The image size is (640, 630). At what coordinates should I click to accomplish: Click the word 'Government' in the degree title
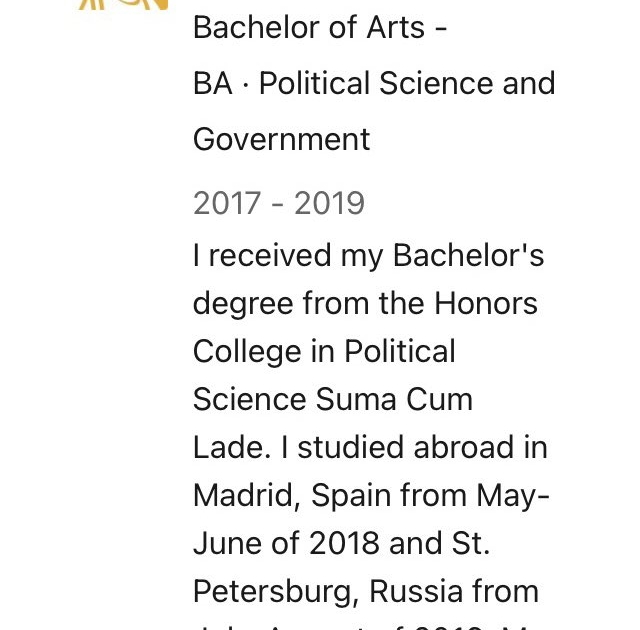coord(282,140)
